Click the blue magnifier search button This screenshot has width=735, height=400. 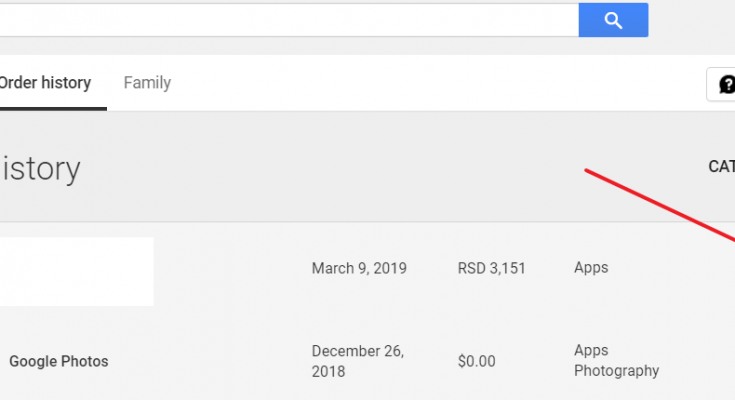[613, 20]
